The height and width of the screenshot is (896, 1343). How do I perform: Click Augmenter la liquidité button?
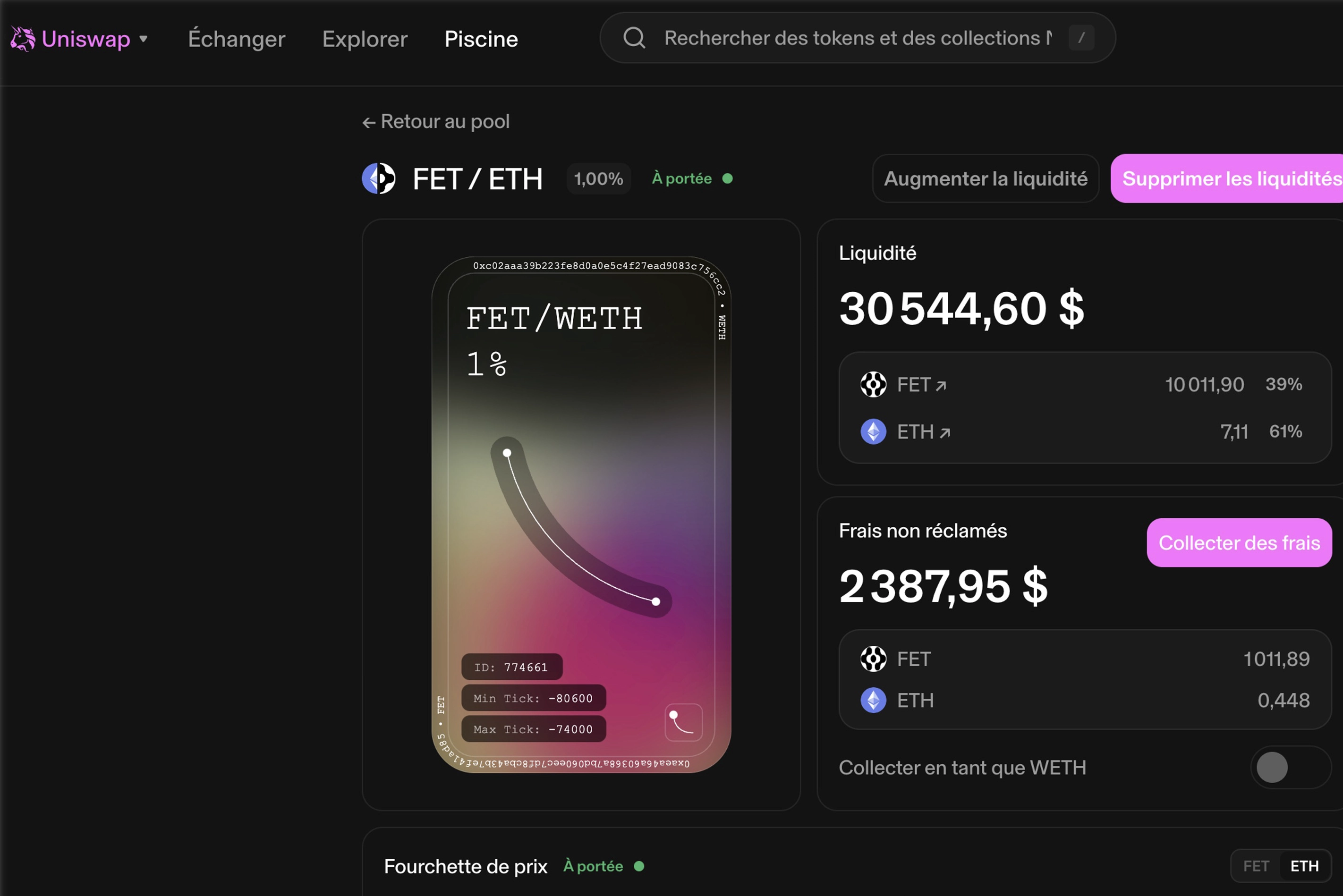985,179
